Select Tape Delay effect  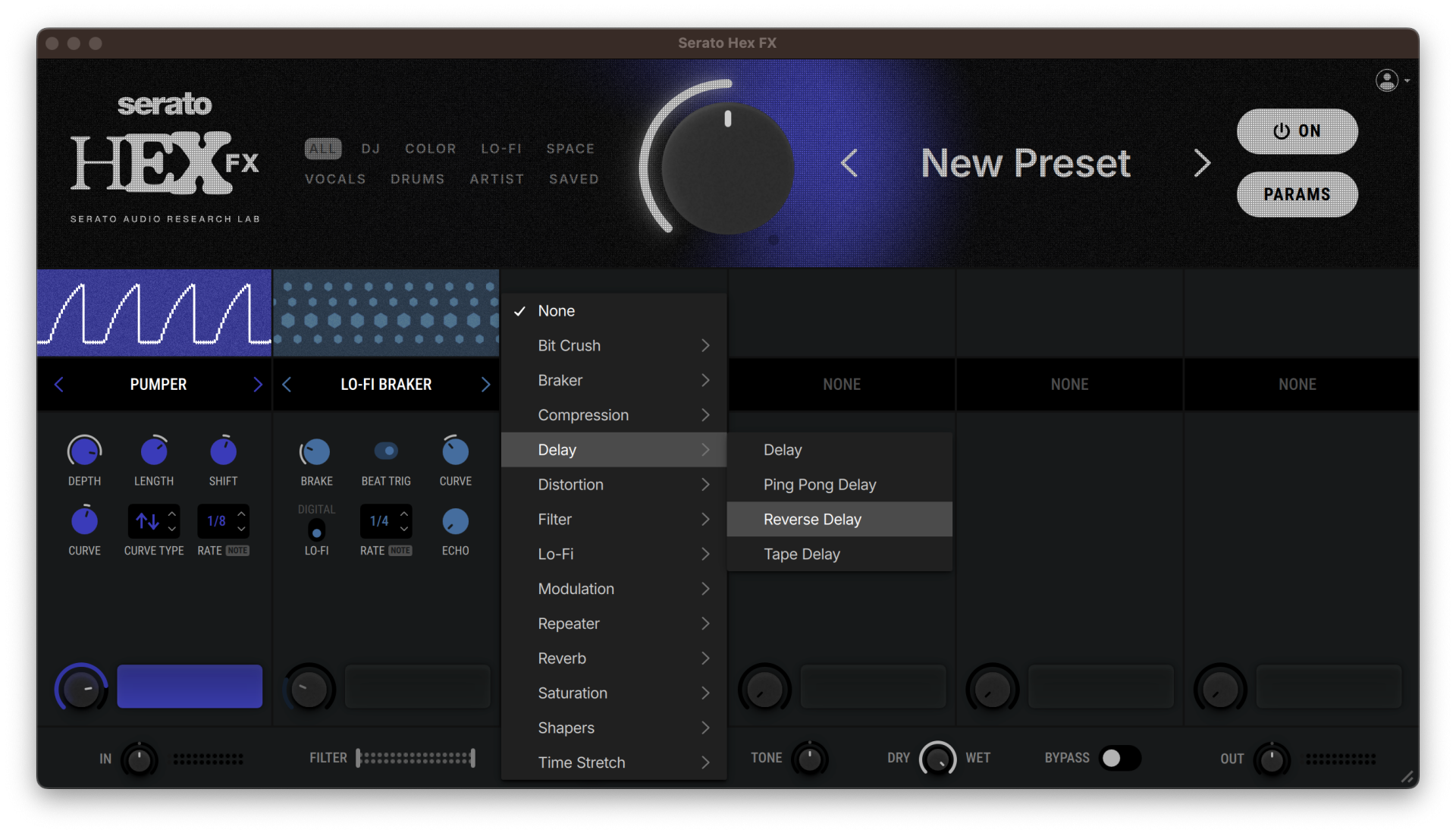pos(802,554)
